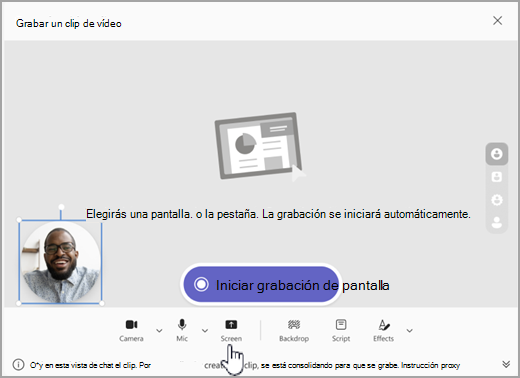The width and height of the screenshot is (520, 378).
Task: Click Iniciar grabación de pantalla button
Action: tap(261, 285)
